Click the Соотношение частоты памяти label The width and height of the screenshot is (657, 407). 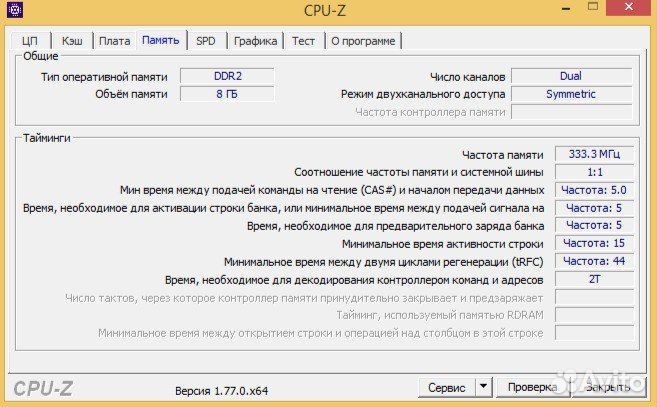point(419,172)
